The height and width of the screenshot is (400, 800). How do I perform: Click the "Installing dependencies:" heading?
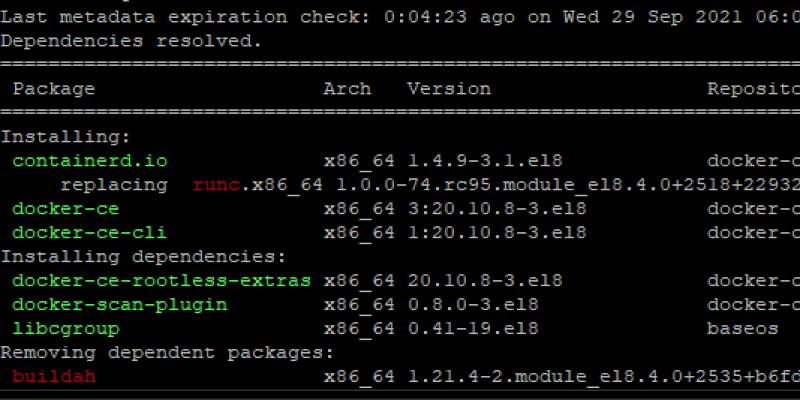point(144,257)
